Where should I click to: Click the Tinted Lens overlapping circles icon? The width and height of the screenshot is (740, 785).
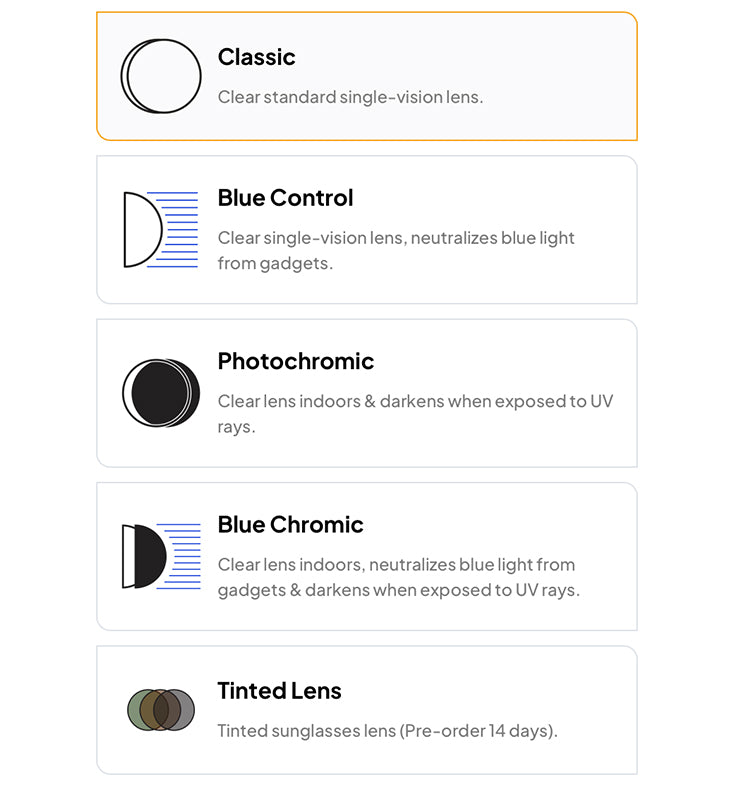coord(161,710)
